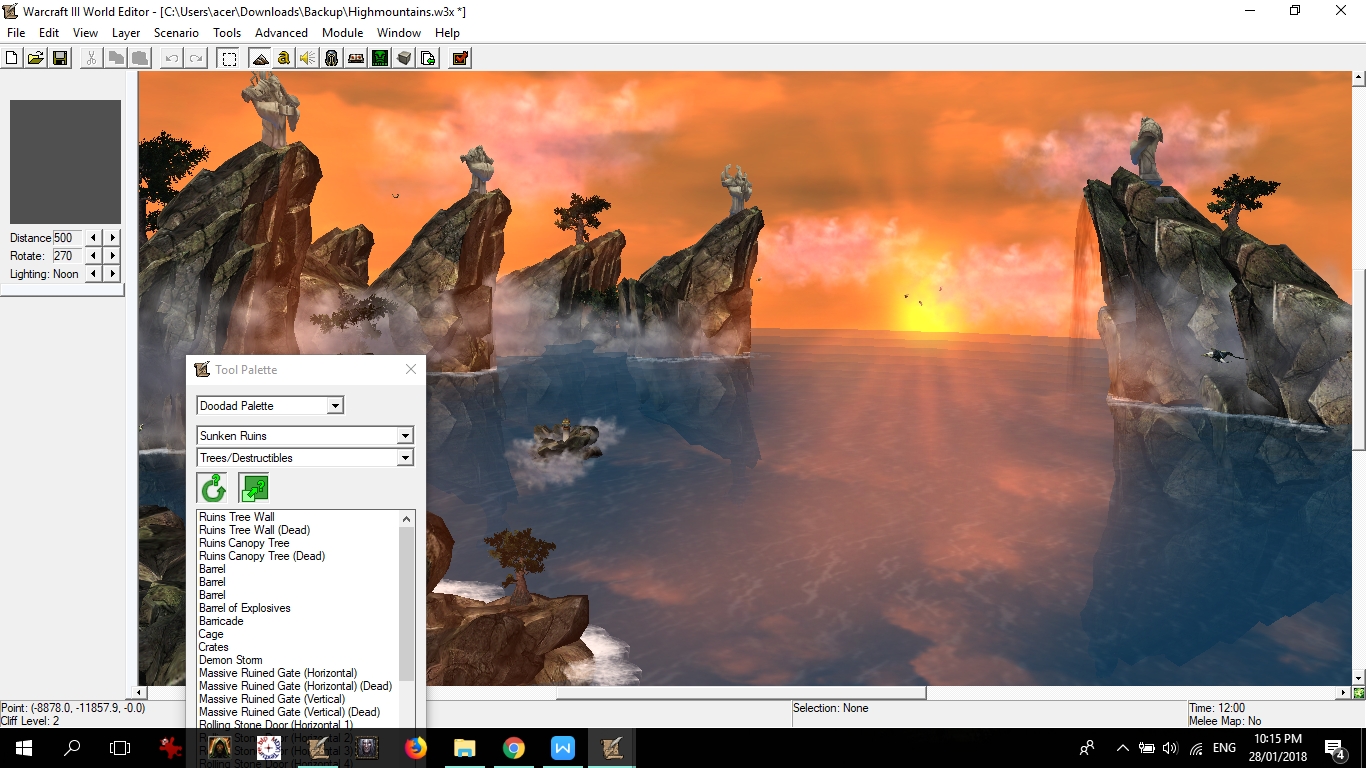Click the gray preview thumbnail panel

coord(65,162)
